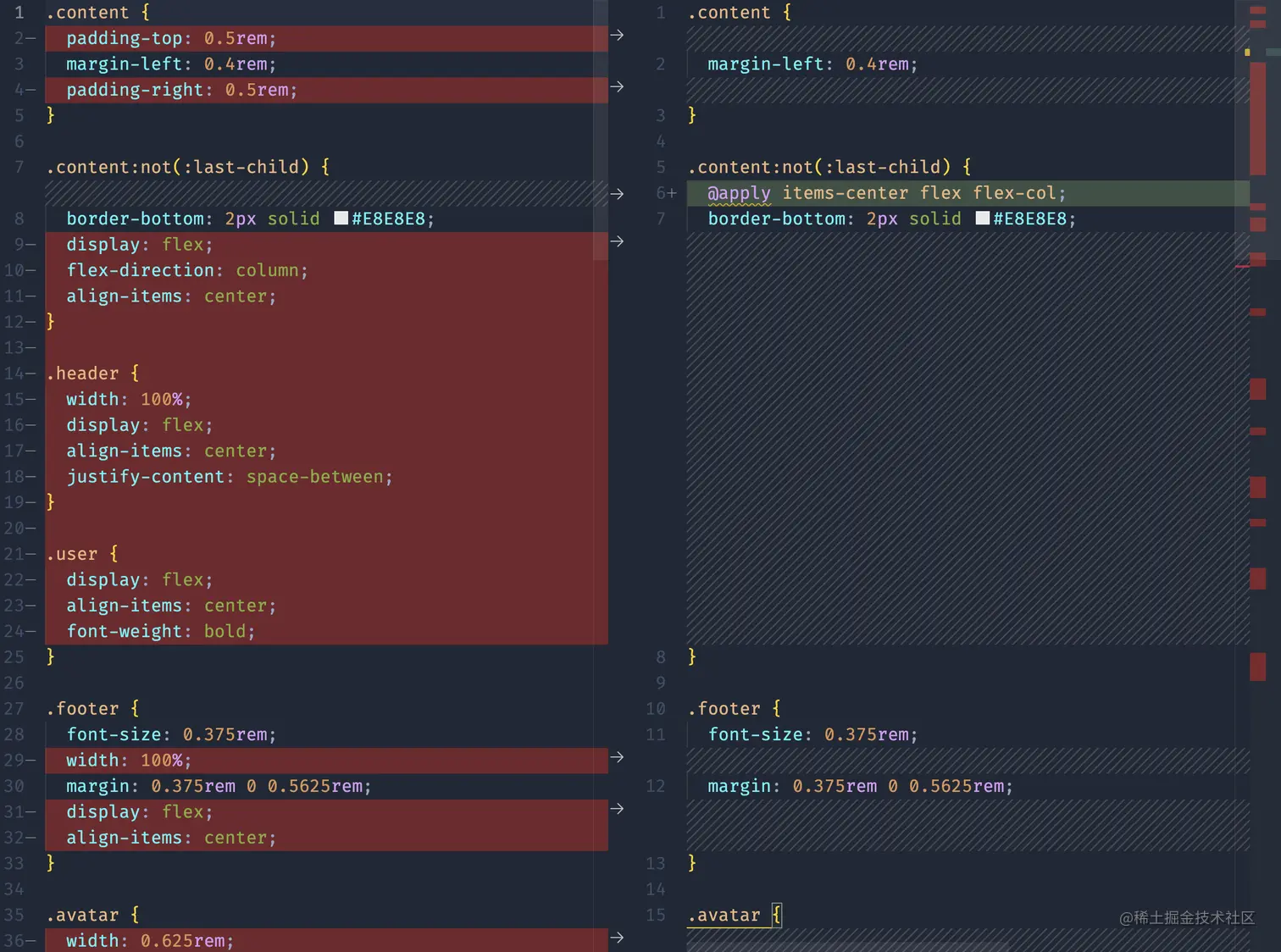1281x952 pixels.
Task: Click 'width: 0.625rem;' on line 36
Action: [150, 941]
